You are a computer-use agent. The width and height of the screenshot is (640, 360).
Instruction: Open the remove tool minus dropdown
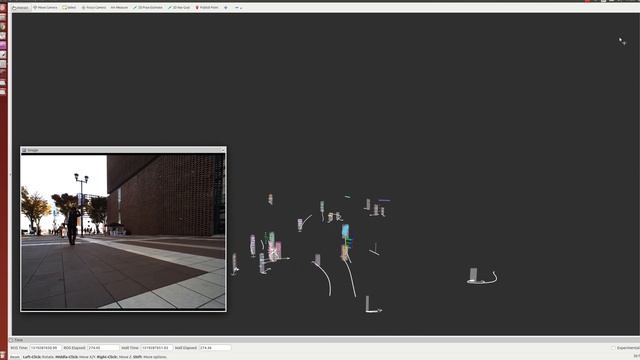[238, 7]
